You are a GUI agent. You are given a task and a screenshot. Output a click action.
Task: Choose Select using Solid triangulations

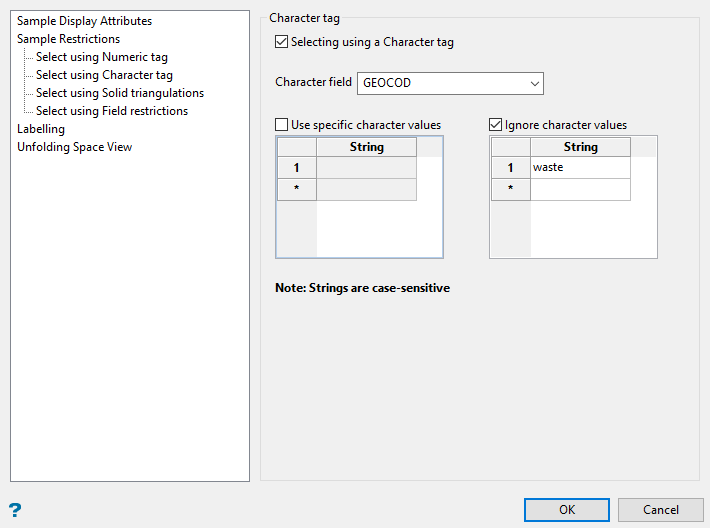tap(120, 93)
